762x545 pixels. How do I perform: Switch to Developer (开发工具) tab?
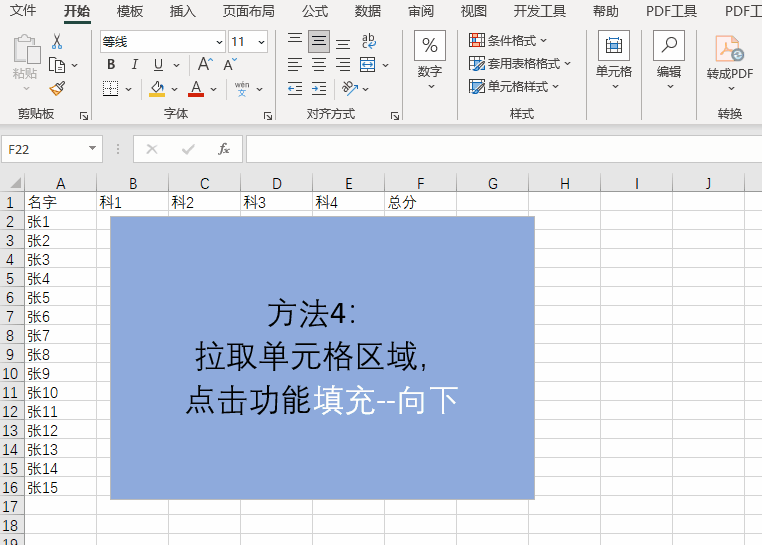540,11
